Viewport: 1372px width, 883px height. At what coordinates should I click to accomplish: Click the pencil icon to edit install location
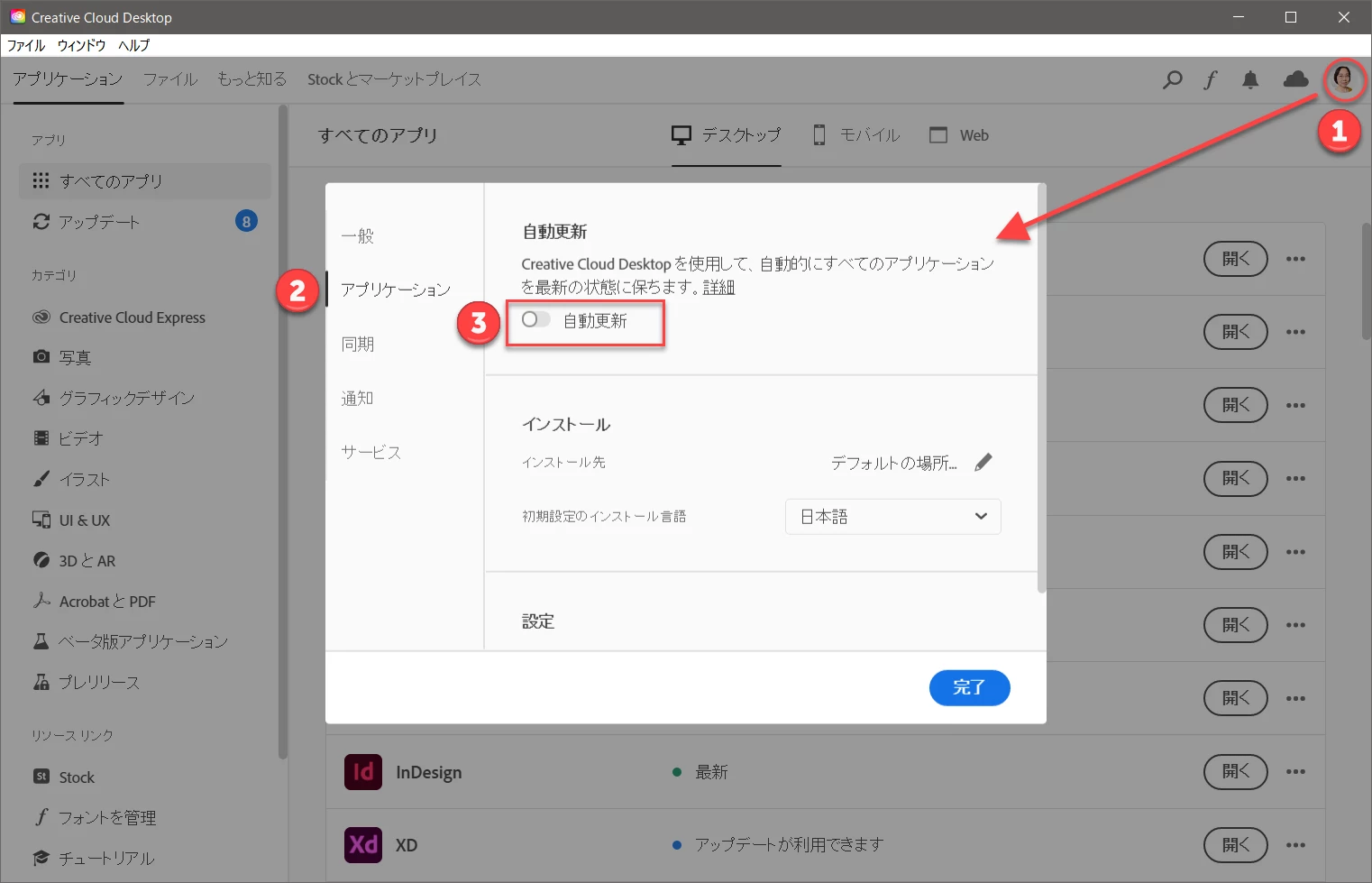(983, 462)
